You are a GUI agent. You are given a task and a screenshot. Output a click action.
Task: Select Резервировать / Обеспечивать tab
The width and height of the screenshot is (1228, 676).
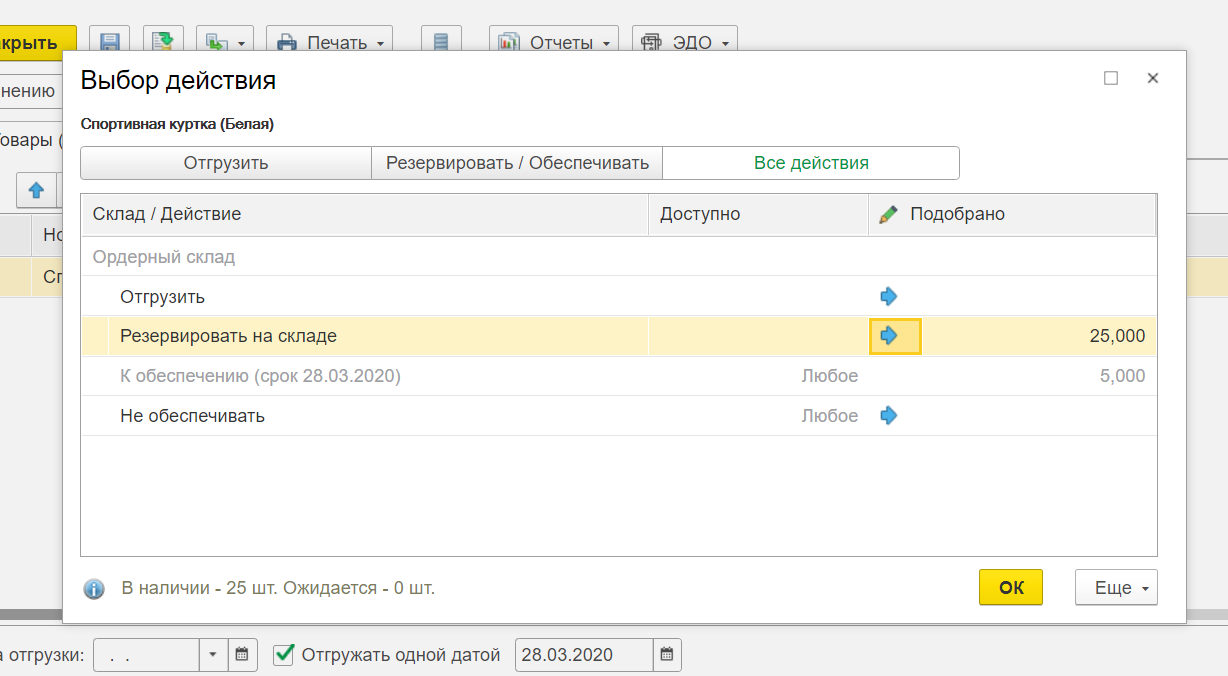(x=517, y=163)
